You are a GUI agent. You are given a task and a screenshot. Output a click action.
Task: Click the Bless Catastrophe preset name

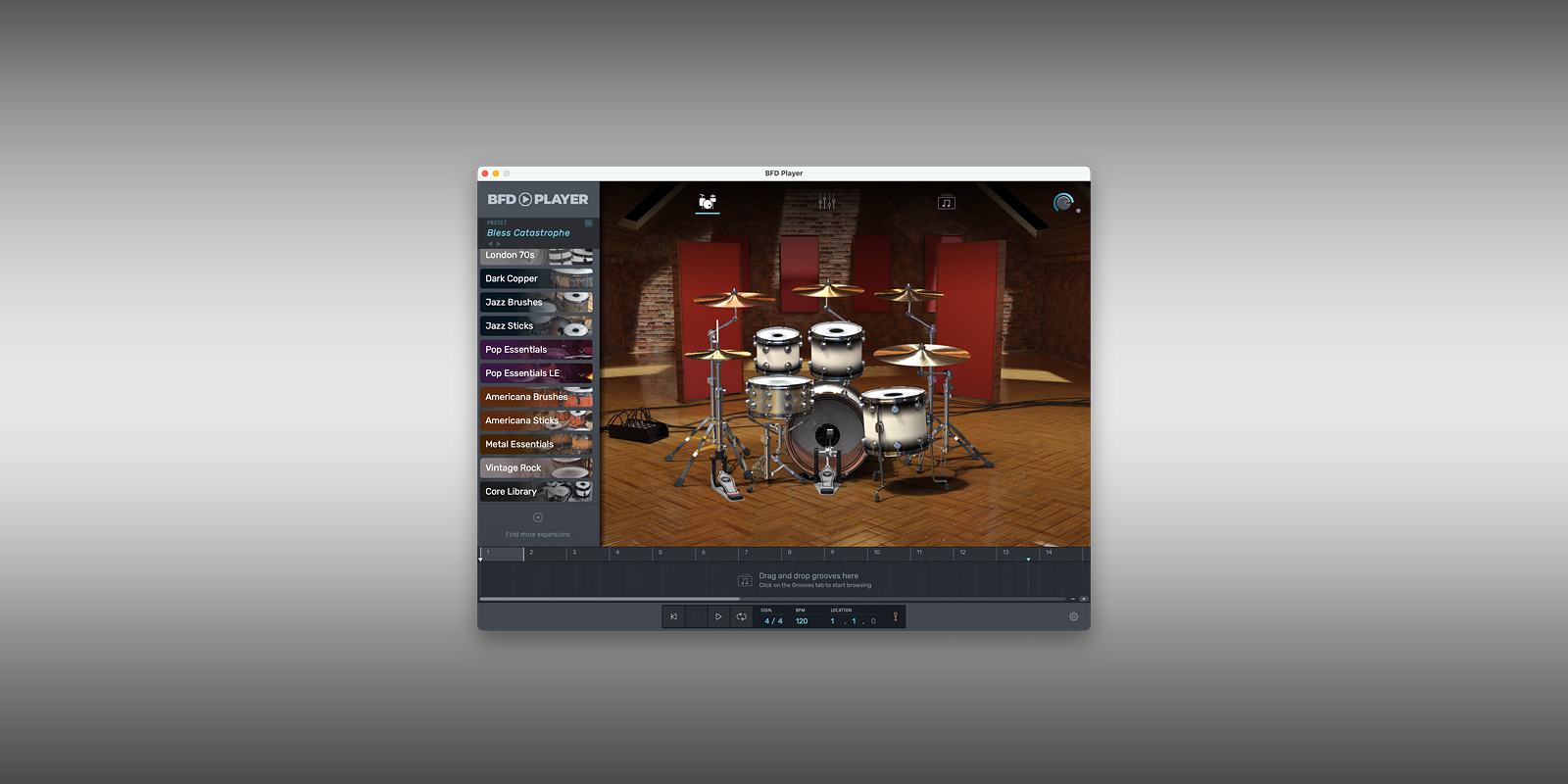click(x=528, y=233)
